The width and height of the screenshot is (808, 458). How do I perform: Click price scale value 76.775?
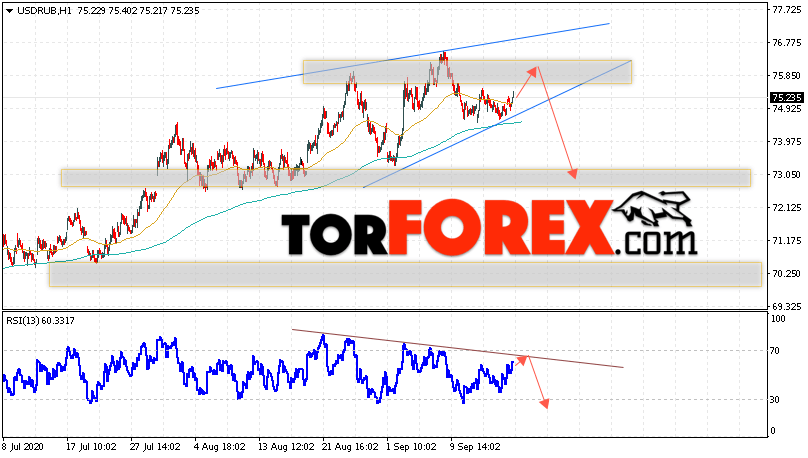pos(786,43)
